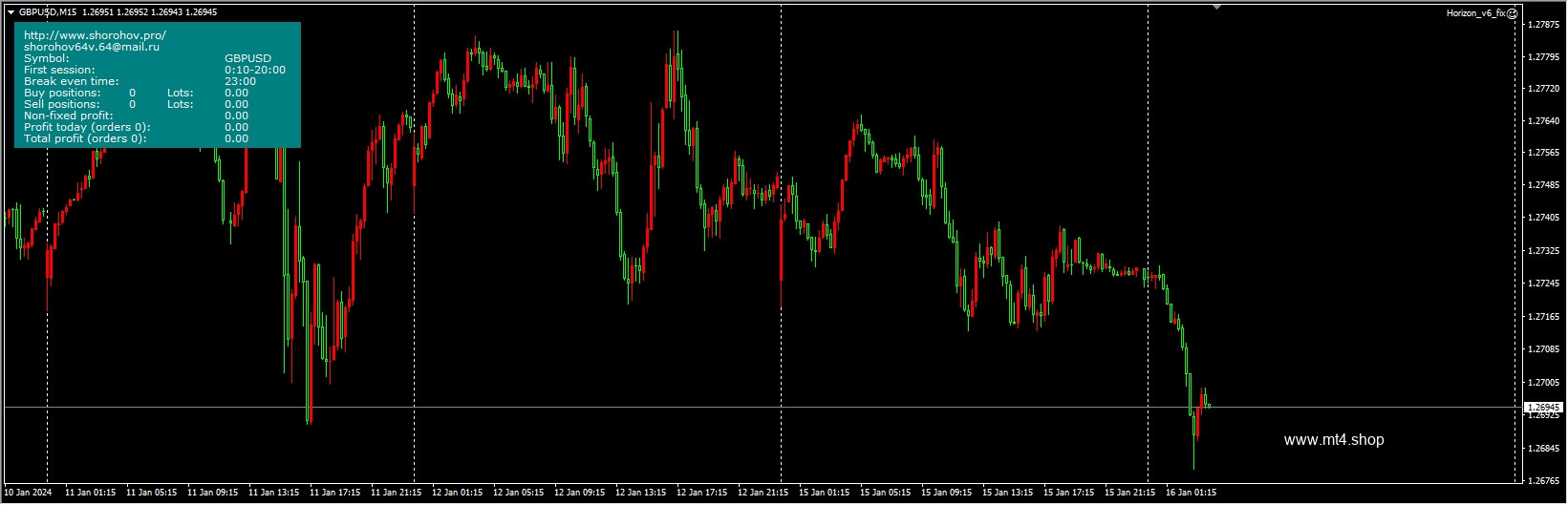1568x505 pixels.
Task: Click the 1.26845 price on the scale
Action: click(1544, 448)
